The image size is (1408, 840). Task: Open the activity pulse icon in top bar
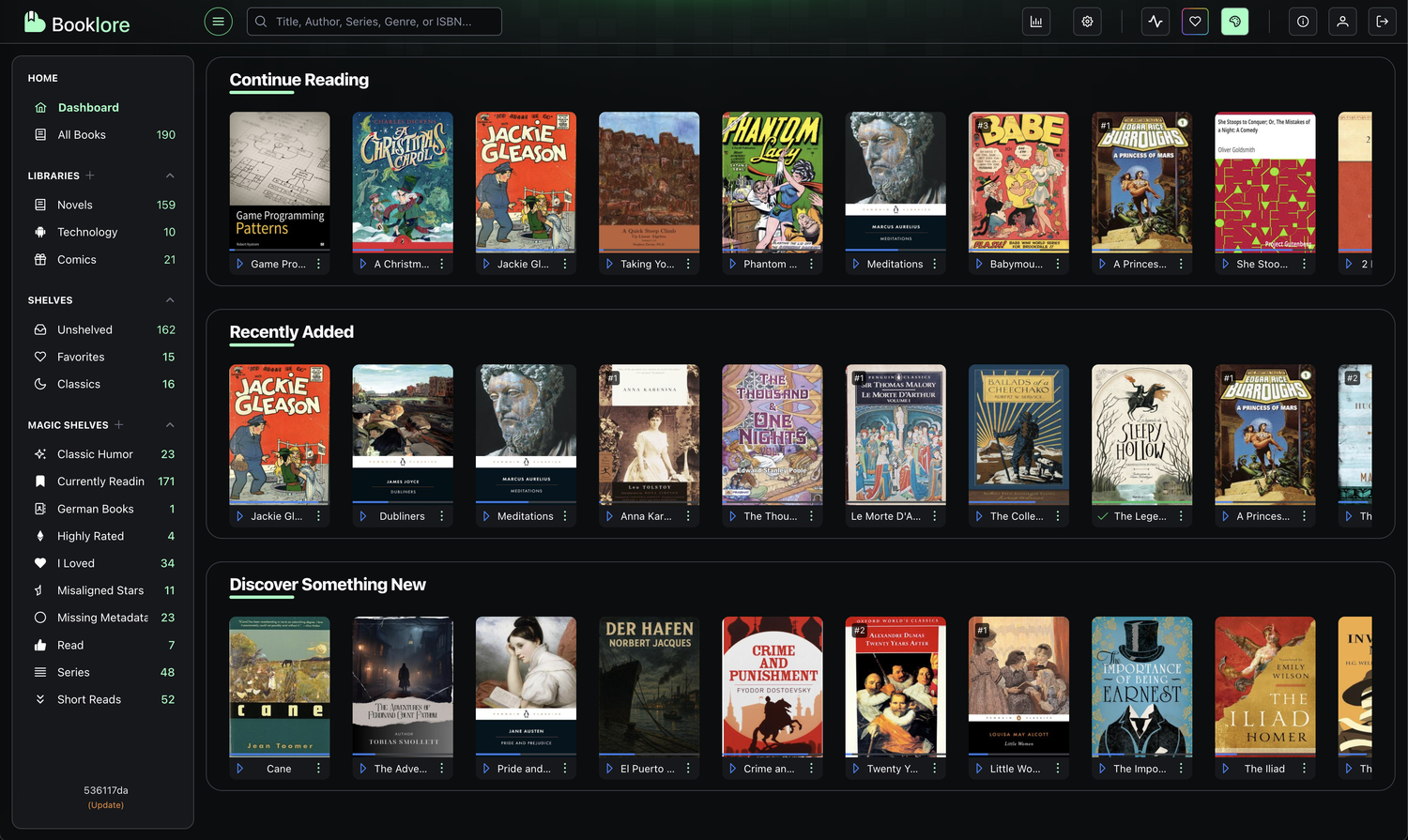(x=1155, y=21)
